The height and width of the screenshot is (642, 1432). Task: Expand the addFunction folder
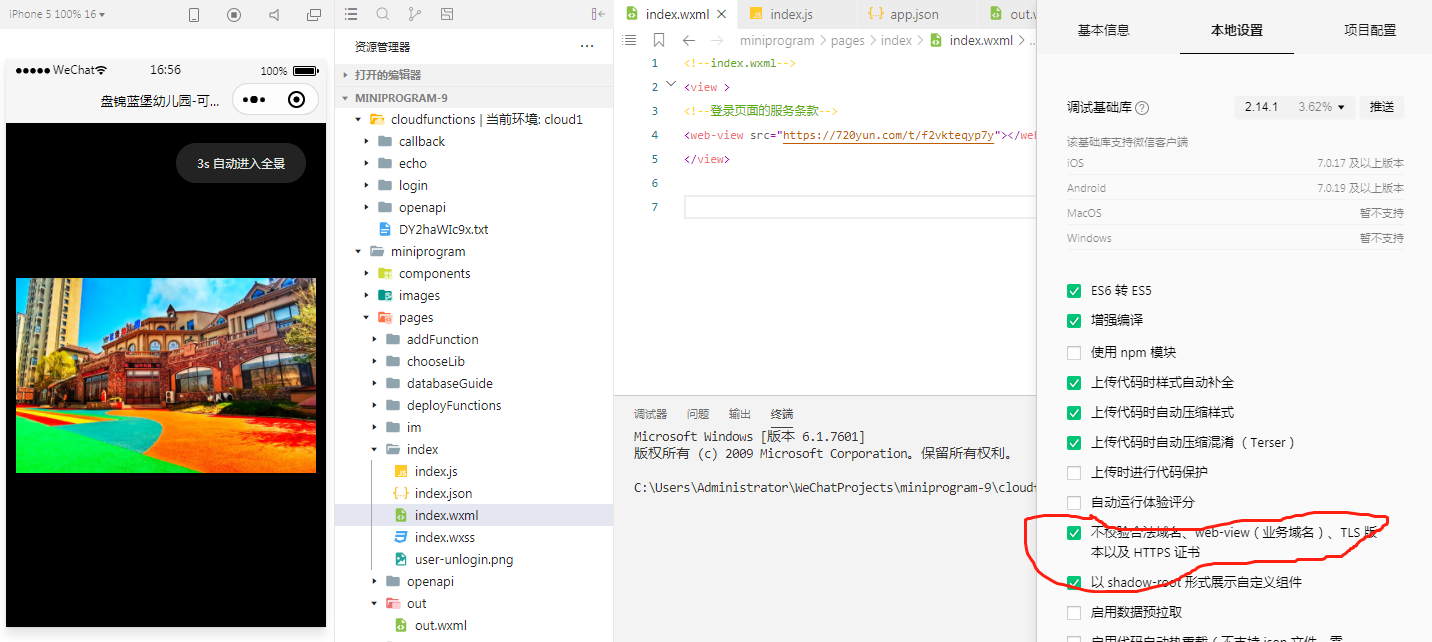(x=374, y=339)
